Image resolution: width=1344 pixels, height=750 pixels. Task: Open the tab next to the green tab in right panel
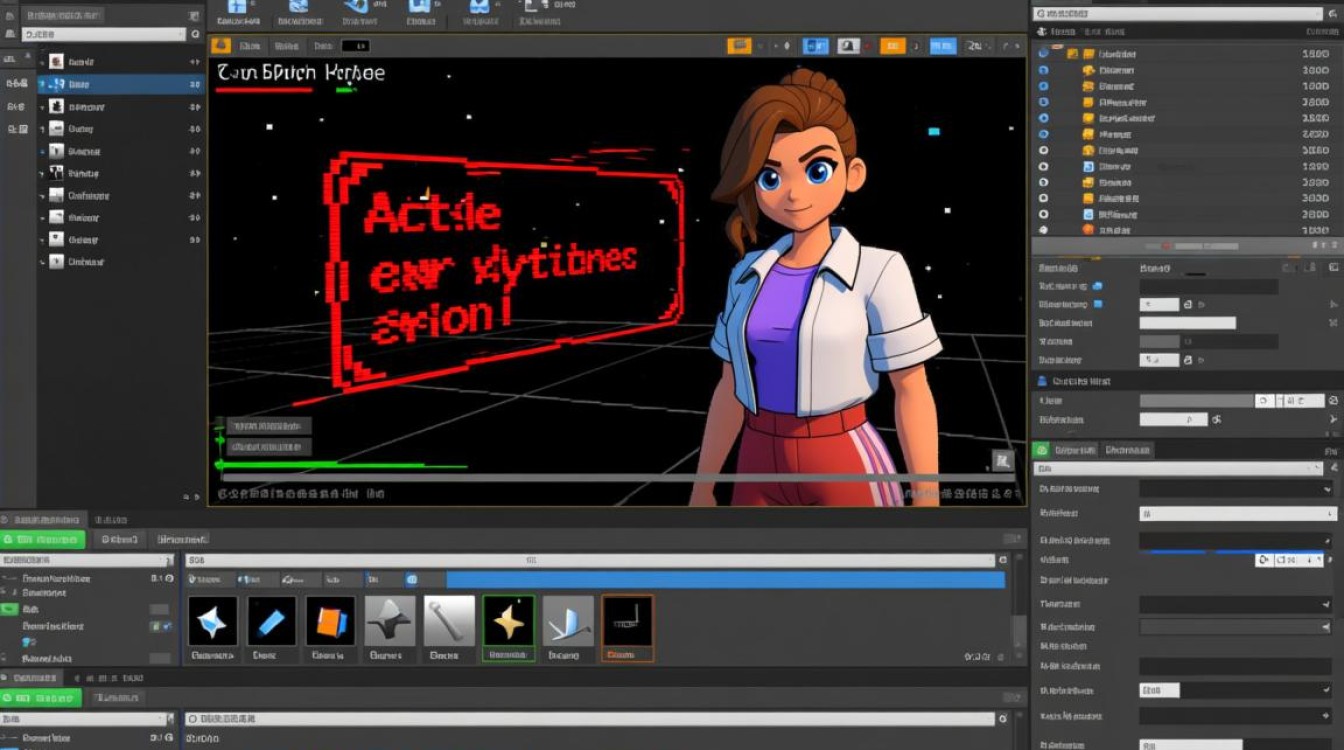pyautogui.click(x=1128, y=450)
